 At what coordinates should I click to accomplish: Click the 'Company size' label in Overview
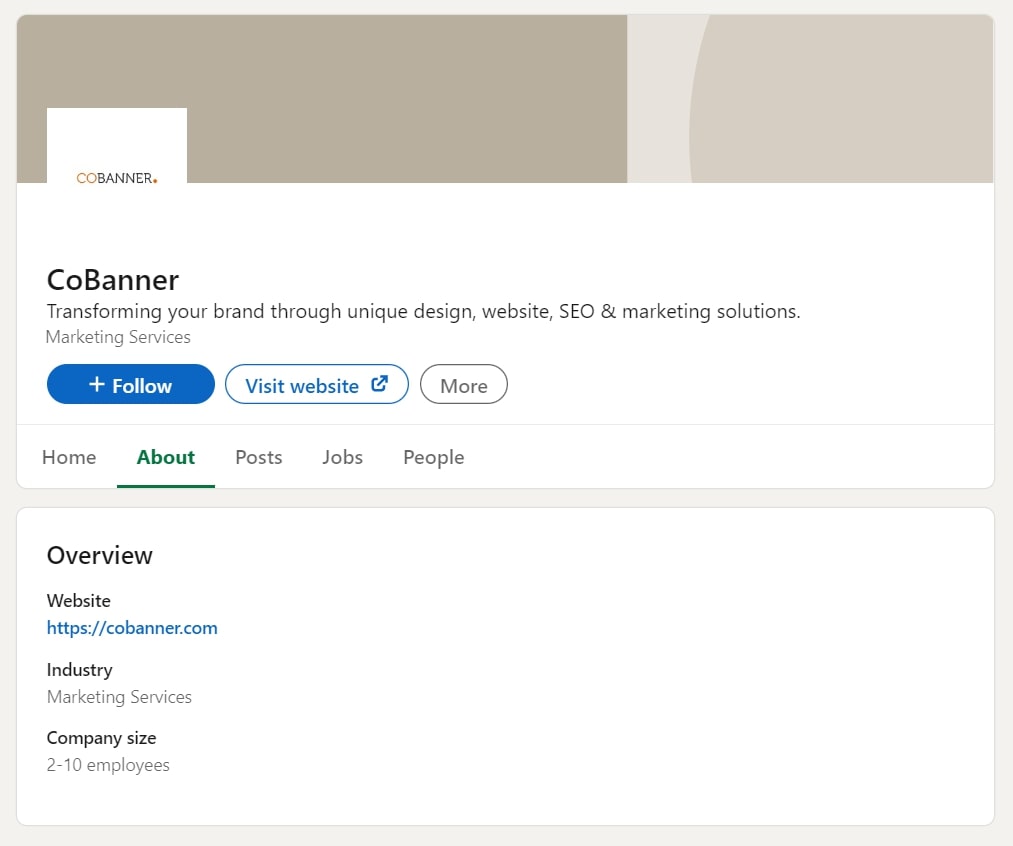[x=101, y=738]
